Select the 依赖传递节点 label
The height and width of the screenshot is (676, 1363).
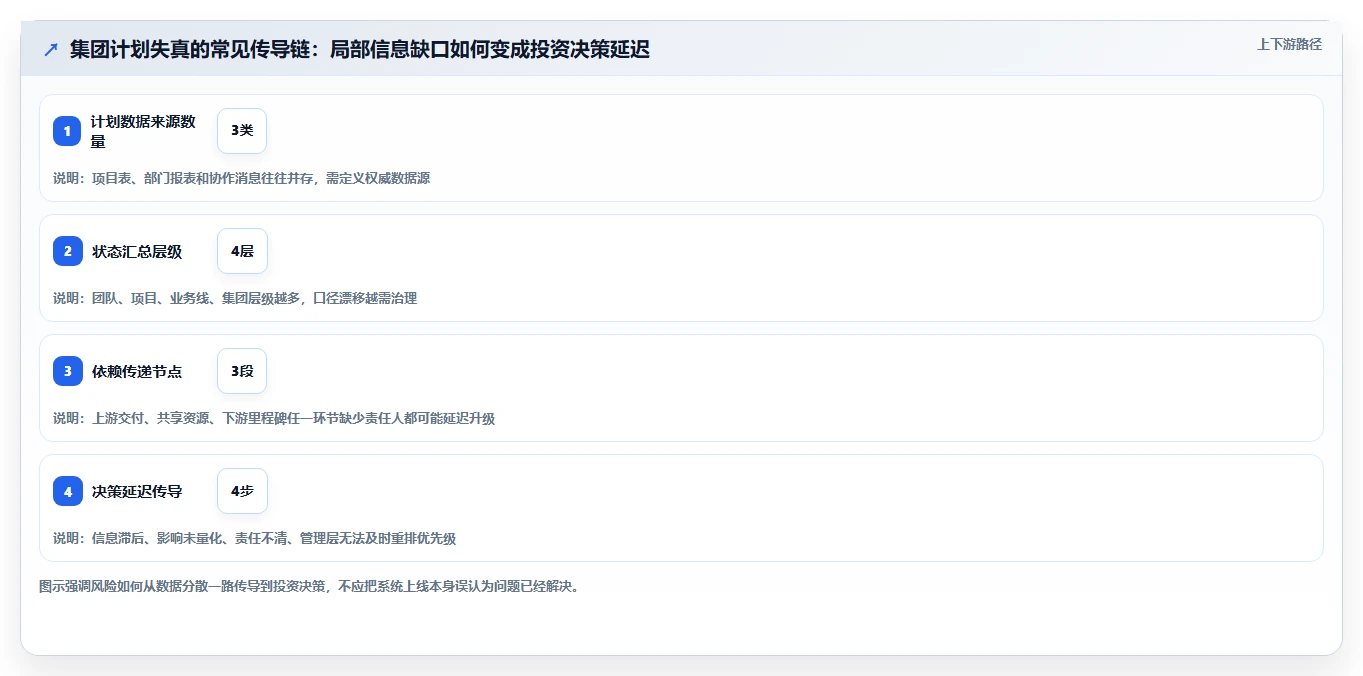(137, 372)
